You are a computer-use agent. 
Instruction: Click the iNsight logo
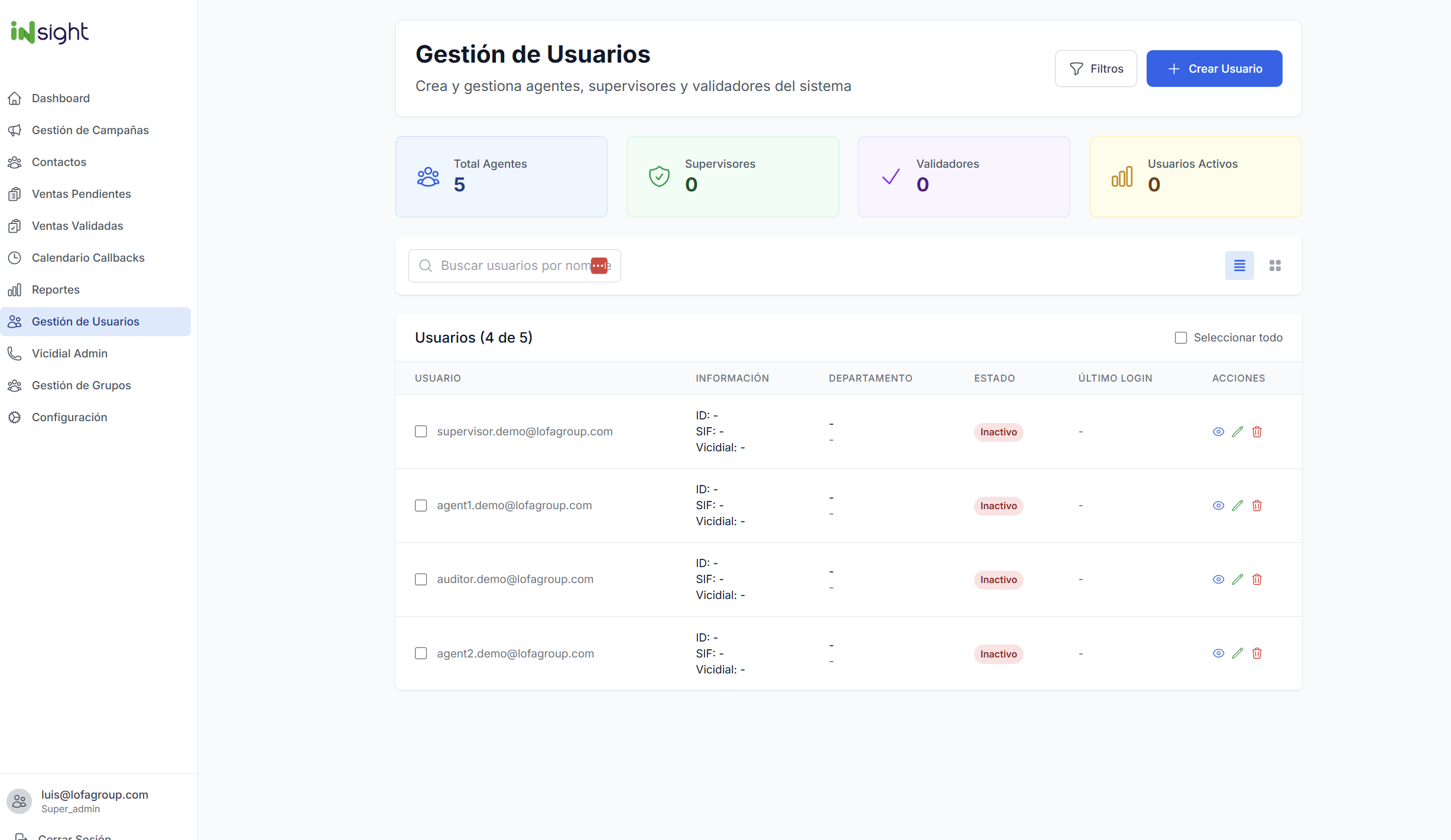[x=48, y=32]
